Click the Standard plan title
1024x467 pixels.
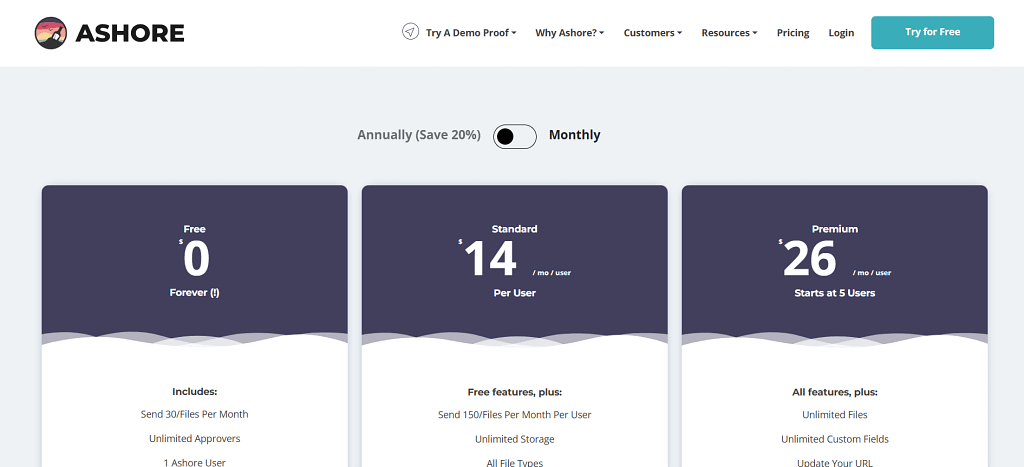(x=515, y=229)
